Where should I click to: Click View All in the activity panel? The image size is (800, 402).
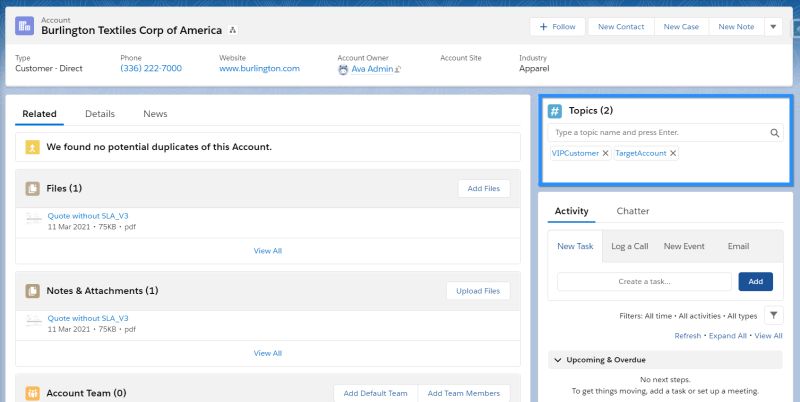tap(768, 336)
